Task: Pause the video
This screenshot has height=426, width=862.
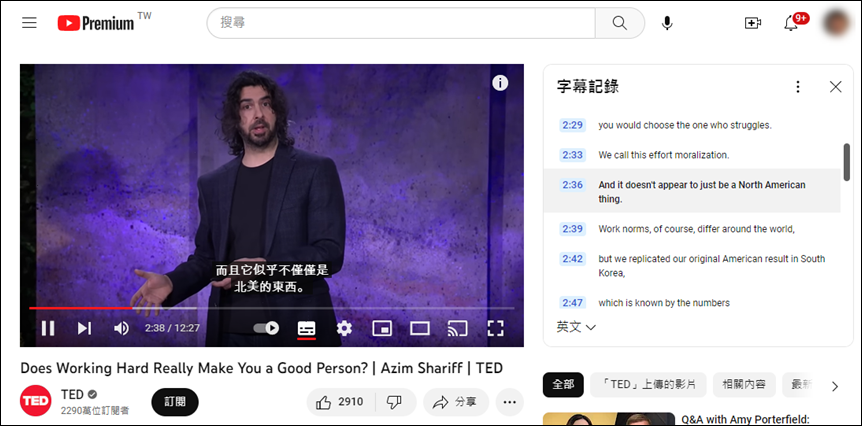Action: 48,329
